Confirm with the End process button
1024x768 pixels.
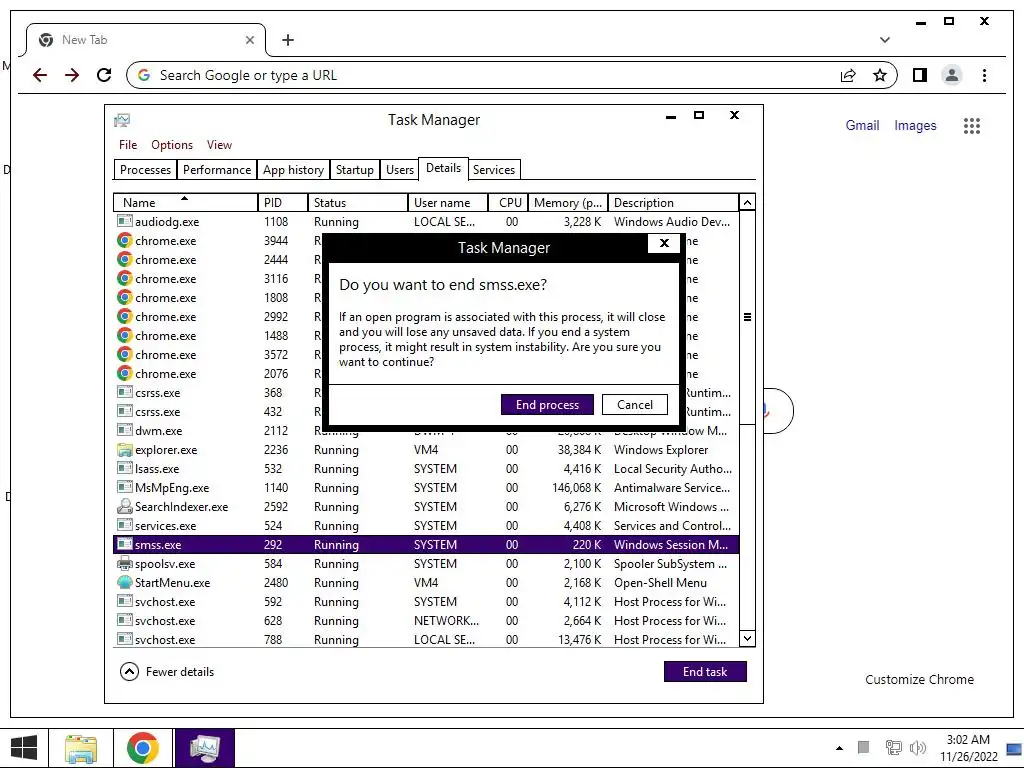point(547,405)
